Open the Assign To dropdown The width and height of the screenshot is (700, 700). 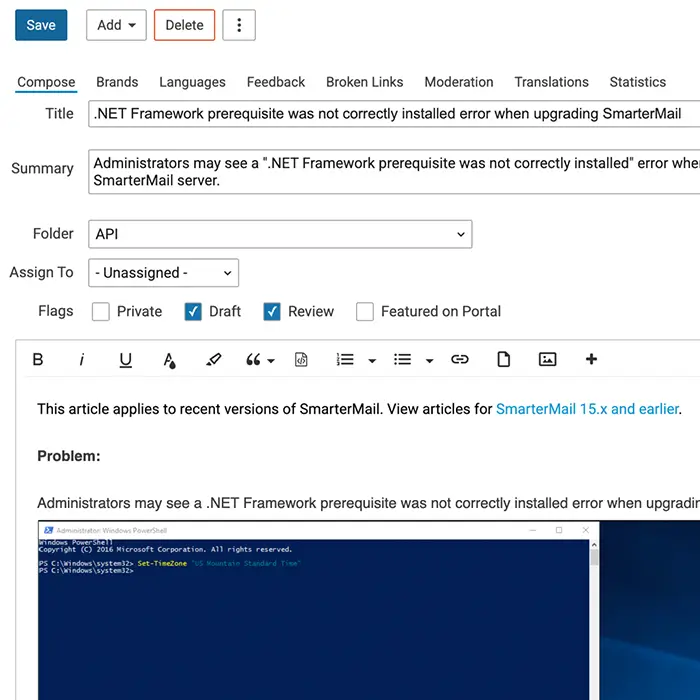[163, 273]
